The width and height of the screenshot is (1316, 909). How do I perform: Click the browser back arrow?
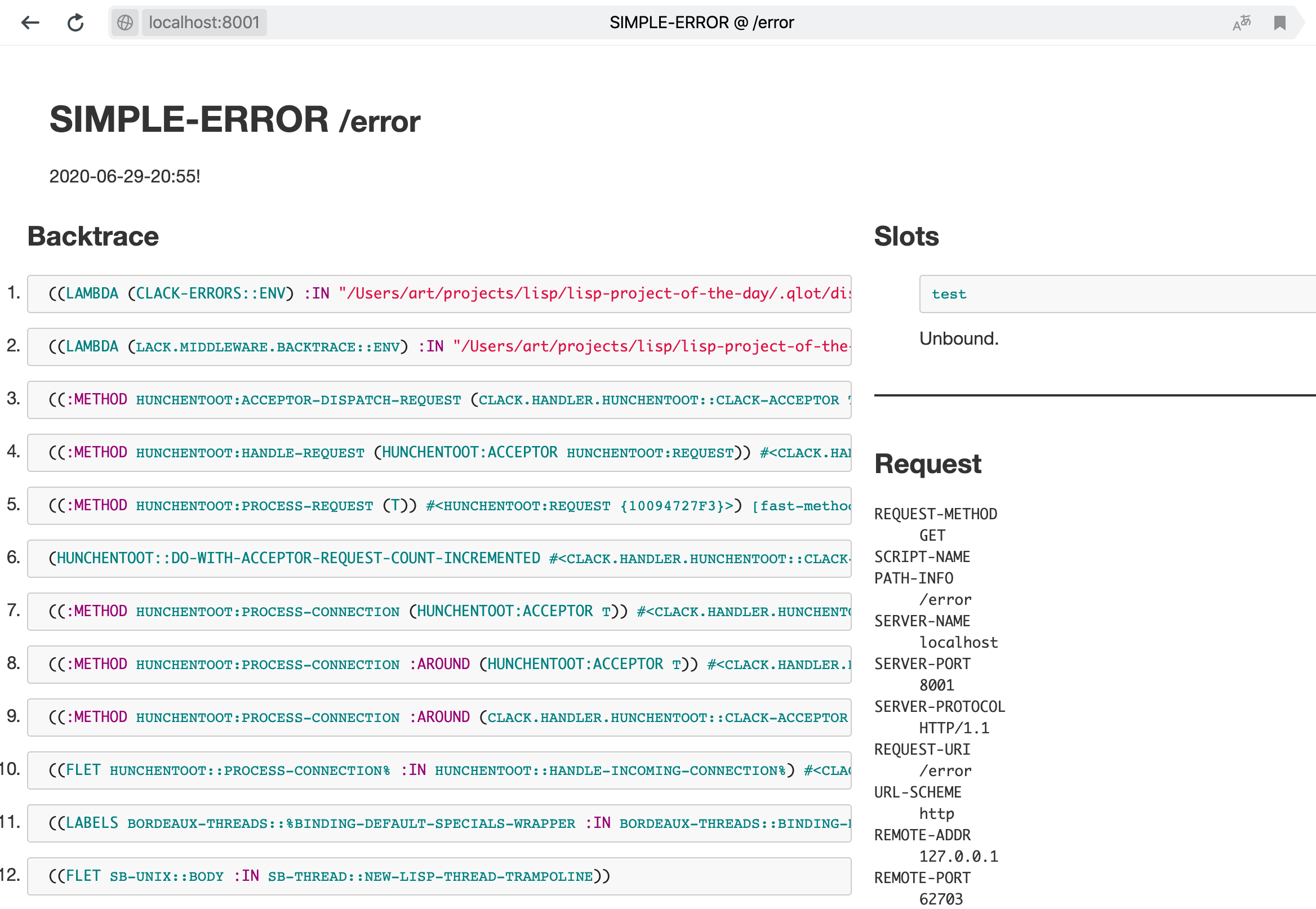[30, 23]
